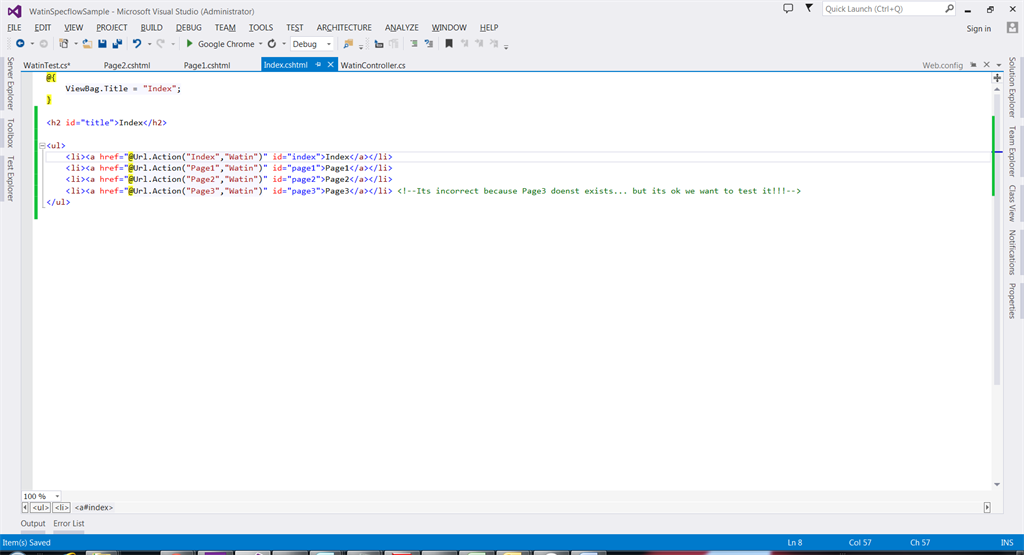Collapse the ul block outlining toggle
The width and height of the screenshot is (1024, 555).
[41, 145]
